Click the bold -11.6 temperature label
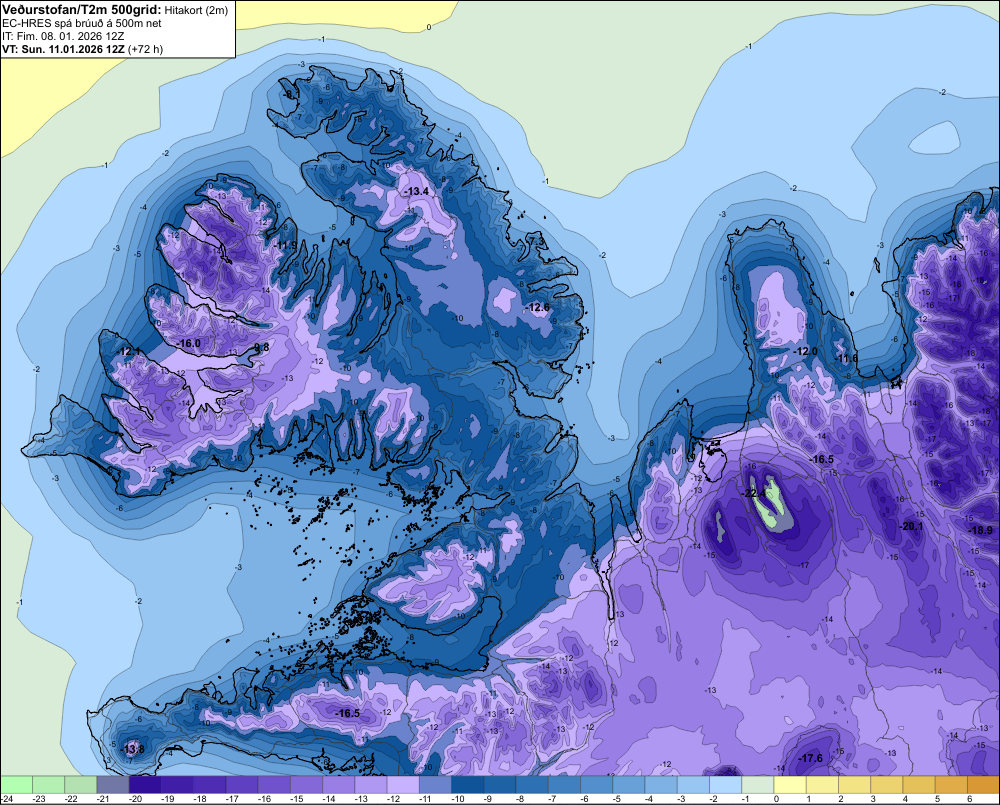Viewport: 1000px width, 805px height. (846, 358)
